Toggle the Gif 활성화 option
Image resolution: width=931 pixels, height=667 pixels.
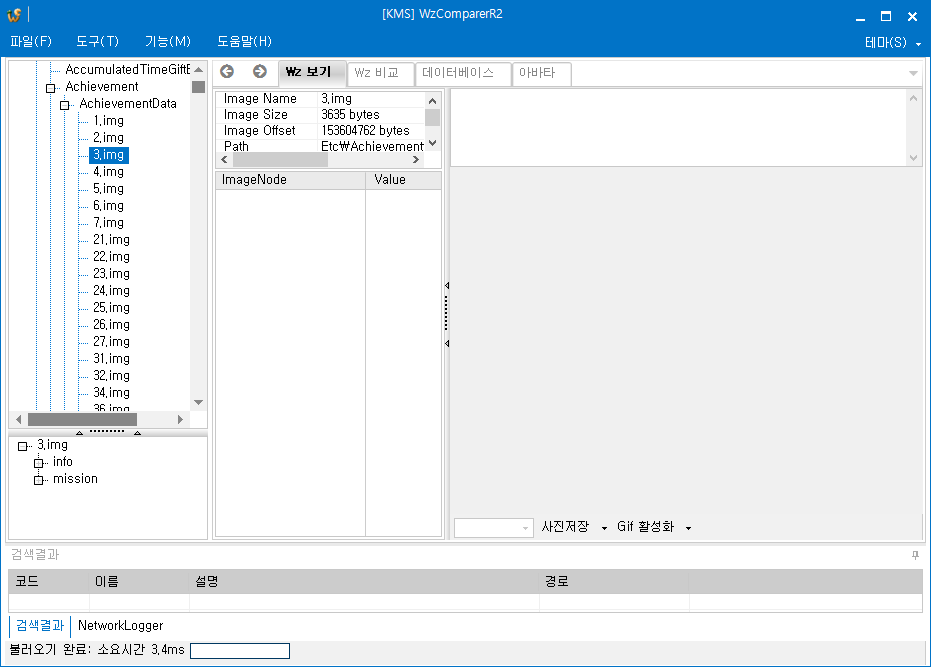click(x=646, y=527)
